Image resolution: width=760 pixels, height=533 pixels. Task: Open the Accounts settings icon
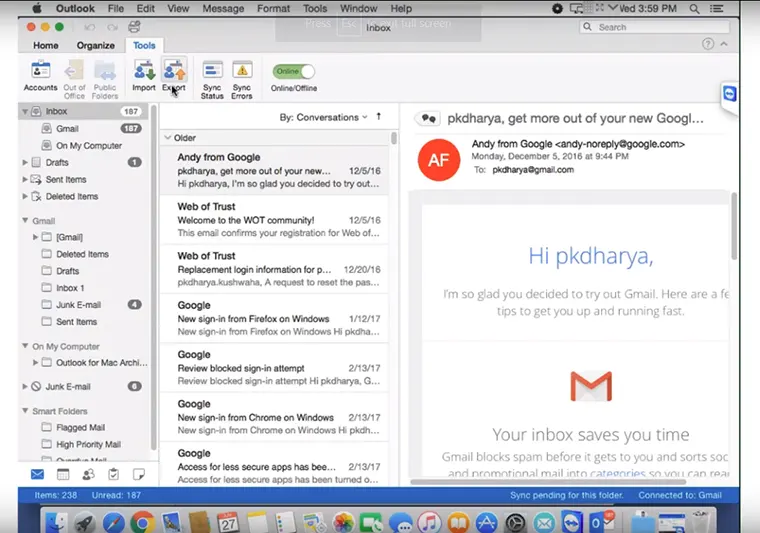tap(41, 75)
